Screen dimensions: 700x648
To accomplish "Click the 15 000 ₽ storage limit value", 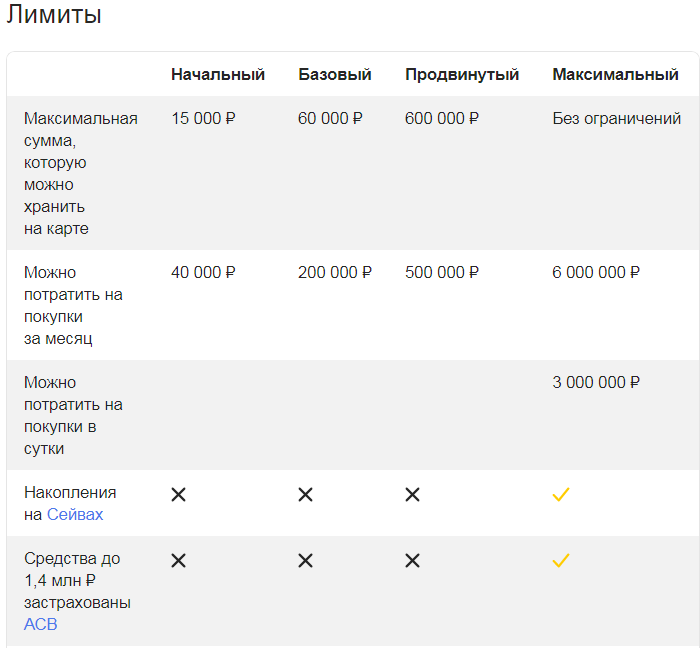I will point(203,119).
